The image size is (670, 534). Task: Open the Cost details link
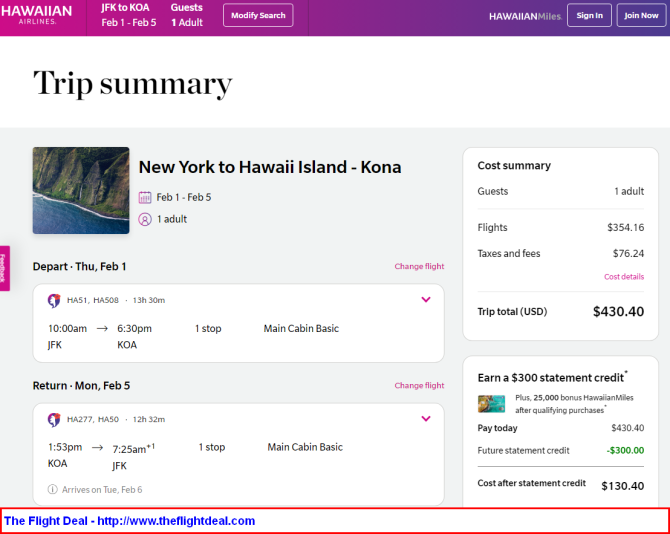[x=624, y=277]
